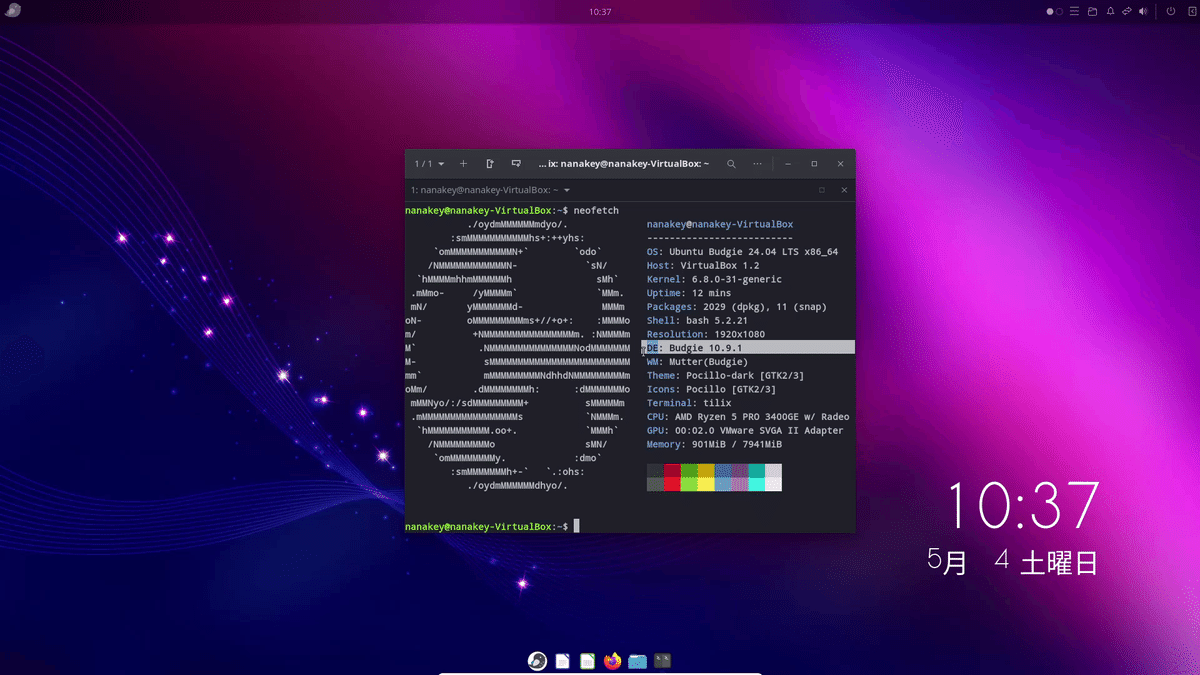Open the power session menu

click(x=1171, y=12)
